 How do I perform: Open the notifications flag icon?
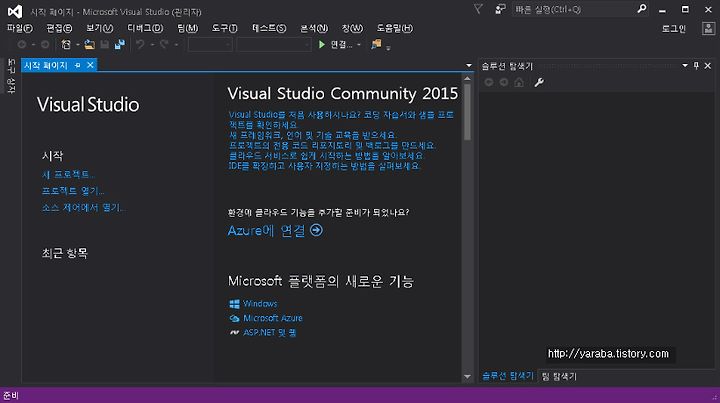478,9
